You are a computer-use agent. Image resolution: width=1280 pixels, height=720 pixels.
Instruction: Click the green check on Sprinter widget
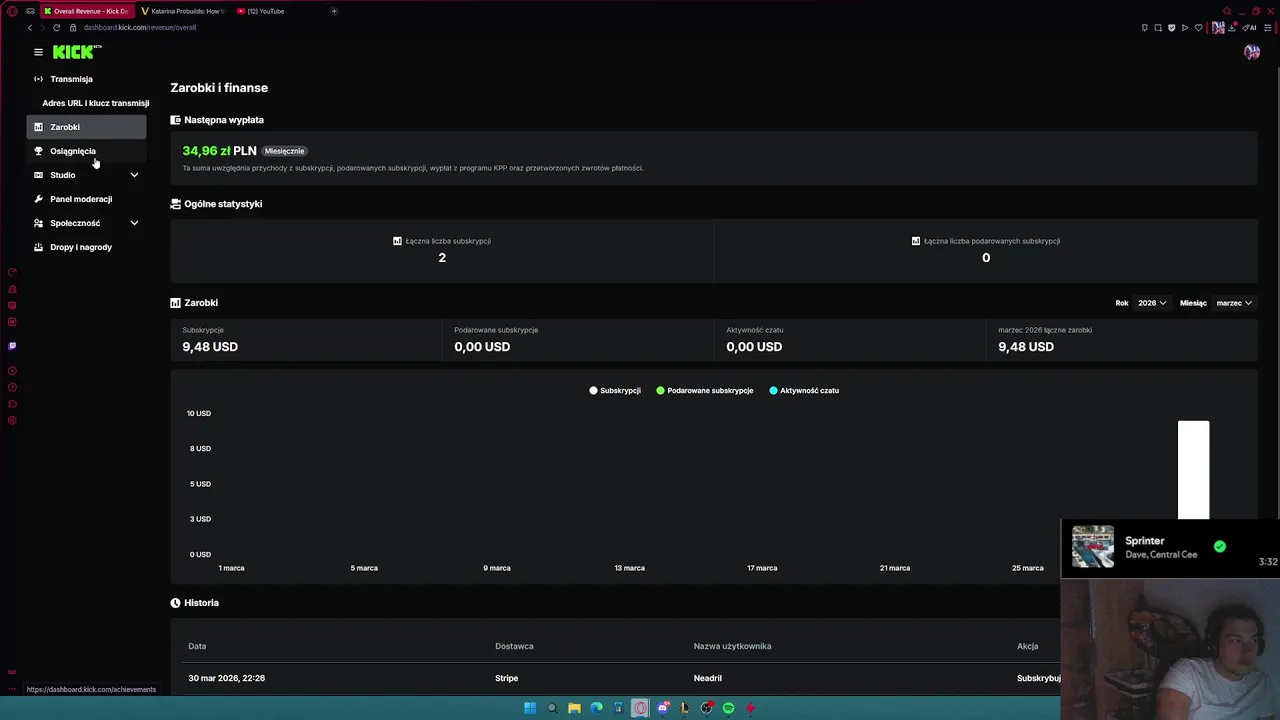[1219, 547]
